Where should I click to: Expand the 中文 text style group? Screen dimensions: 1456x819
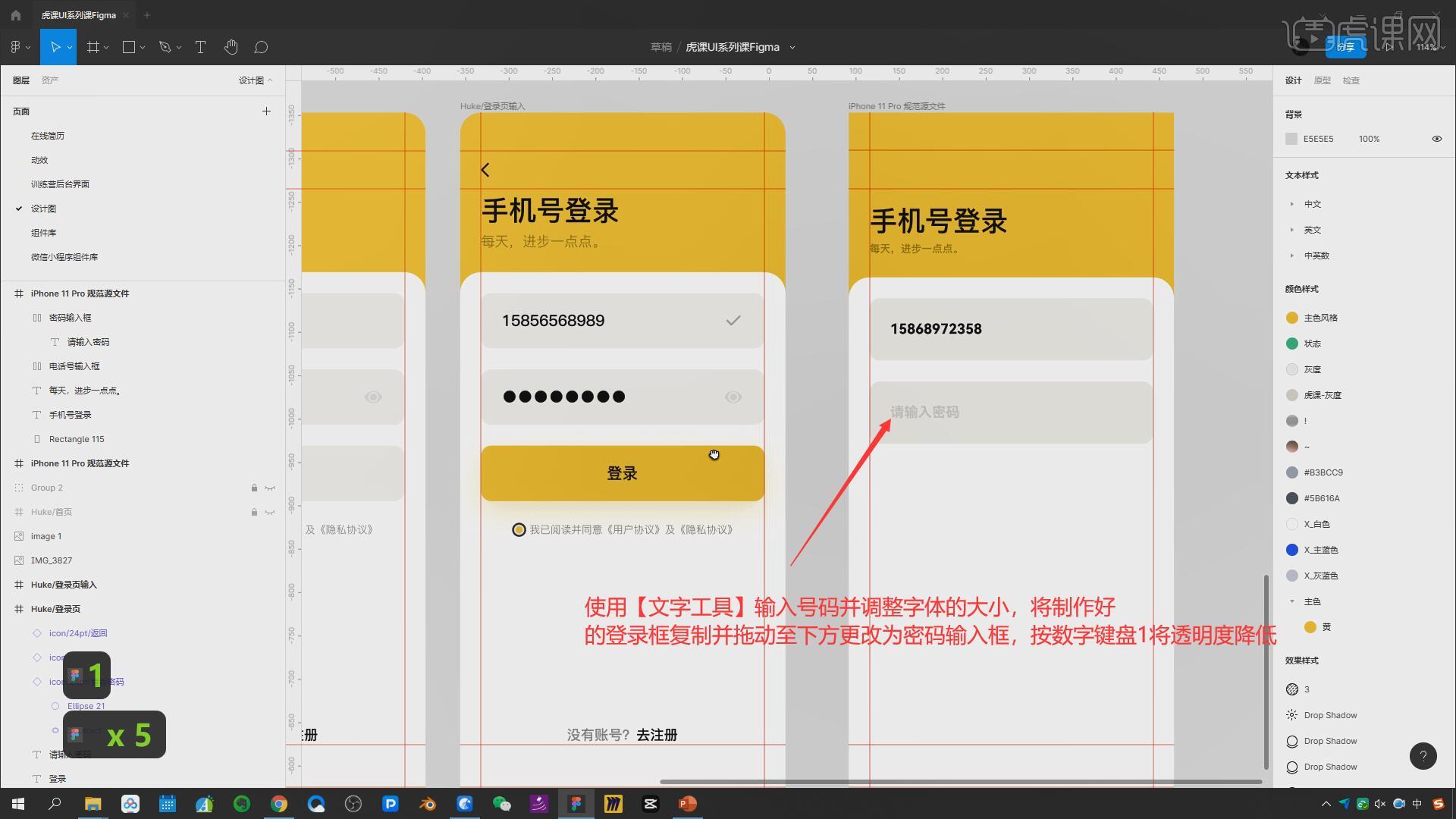point(1291,204)
